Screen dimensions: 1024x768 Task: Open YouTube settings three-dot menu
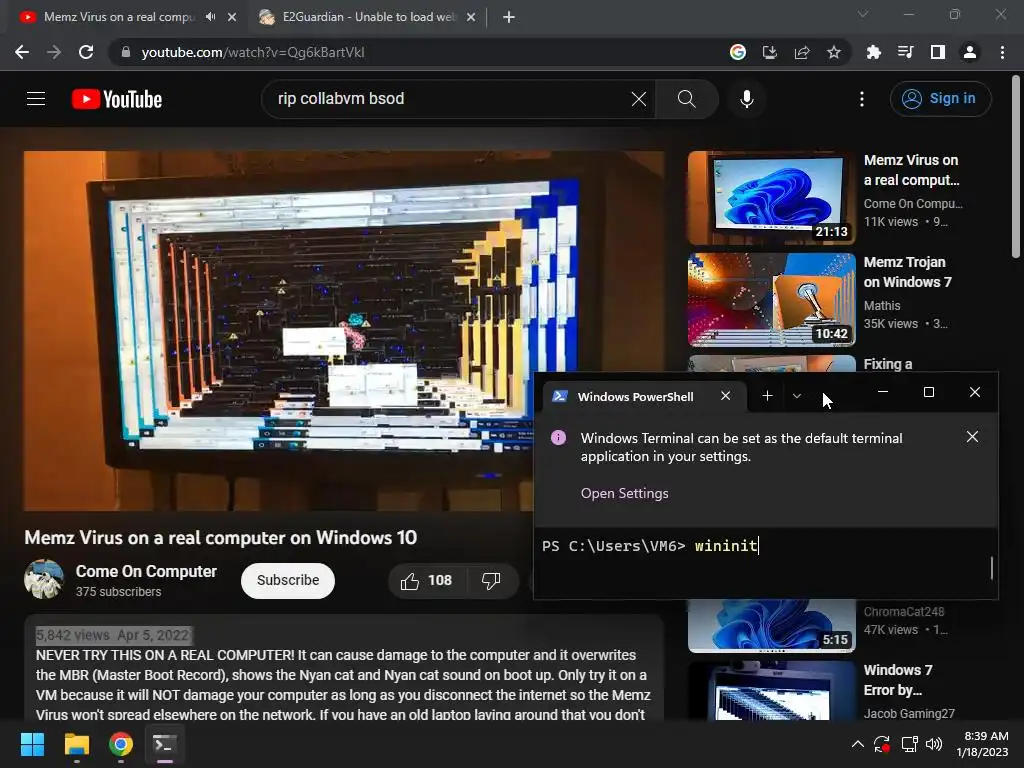pyautogui.click(x=862, y=99)
